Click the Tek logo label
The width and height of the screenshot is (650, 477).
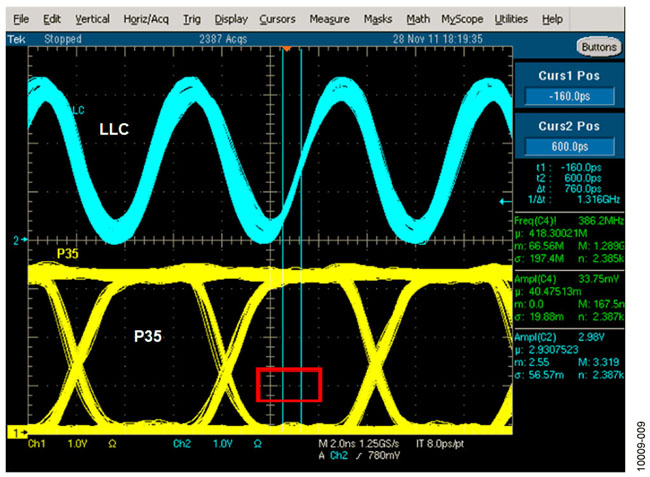pos(17,39)
